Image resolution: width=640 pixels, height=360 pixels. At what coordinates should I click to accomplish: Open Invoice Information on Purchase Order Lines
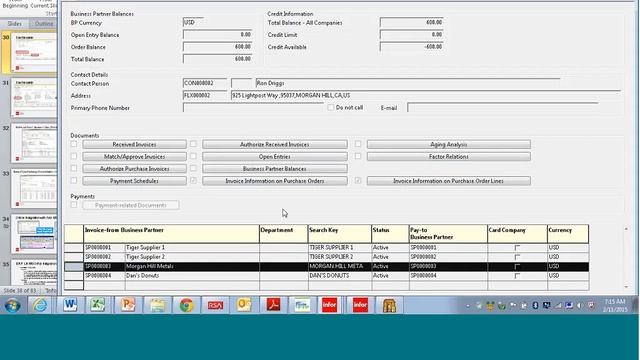click(449, 181)
